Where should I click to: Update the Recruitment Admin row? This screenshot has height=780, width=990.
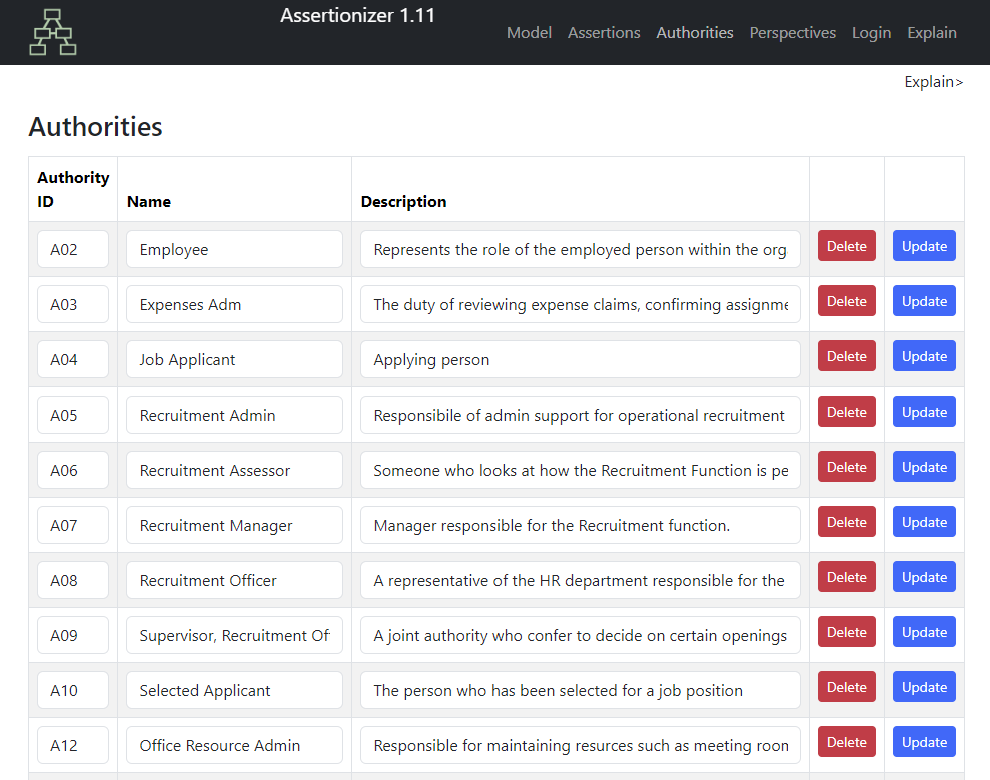924,412
